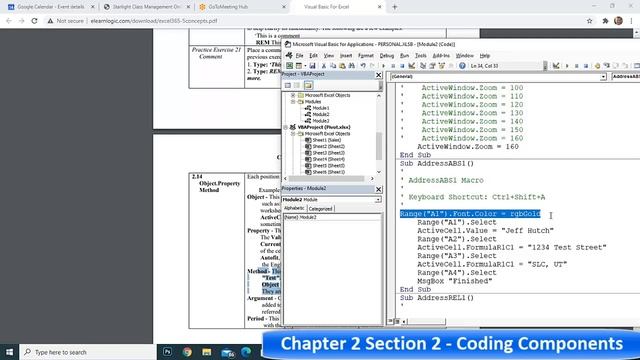Viewport: 640px width, 360px height.
Task: Click the Windows taskbar search box
Action: click(88, 352)
